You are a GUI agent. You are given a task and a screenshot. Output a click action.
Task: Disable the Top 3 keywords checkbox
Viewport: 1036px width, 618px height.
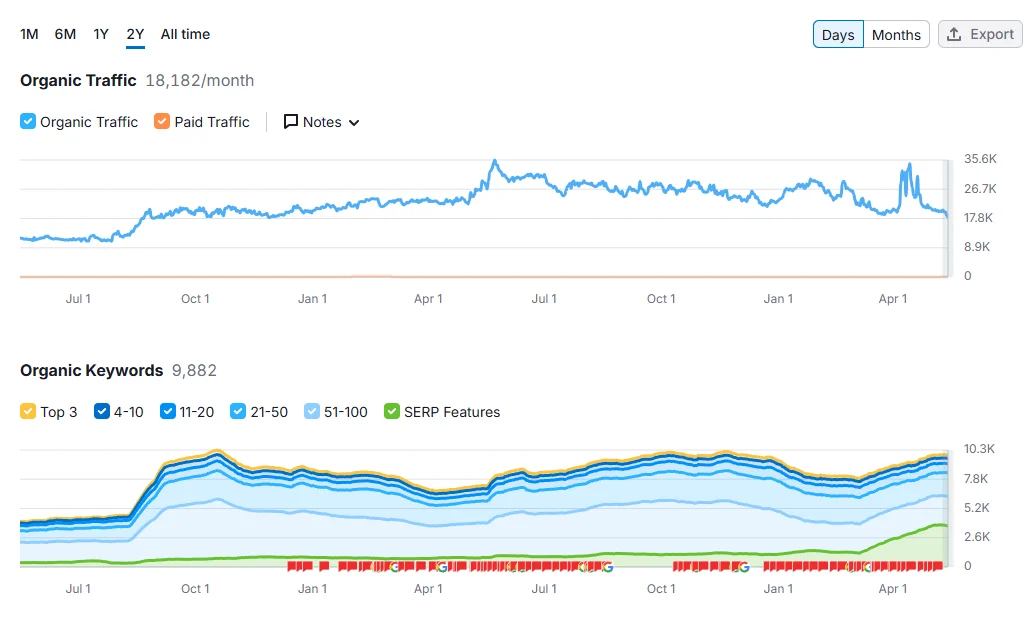[x=28, y=412]
